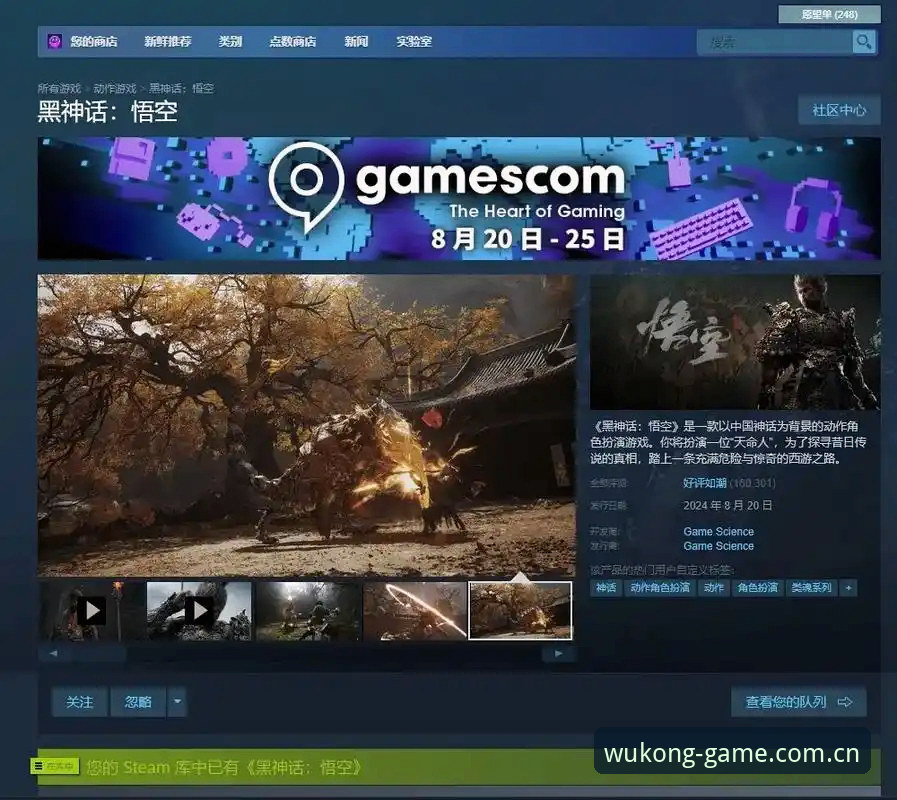Screen dimensions: 897x800
Task: Click the plus icon to add tags
Action: (848, 588)
